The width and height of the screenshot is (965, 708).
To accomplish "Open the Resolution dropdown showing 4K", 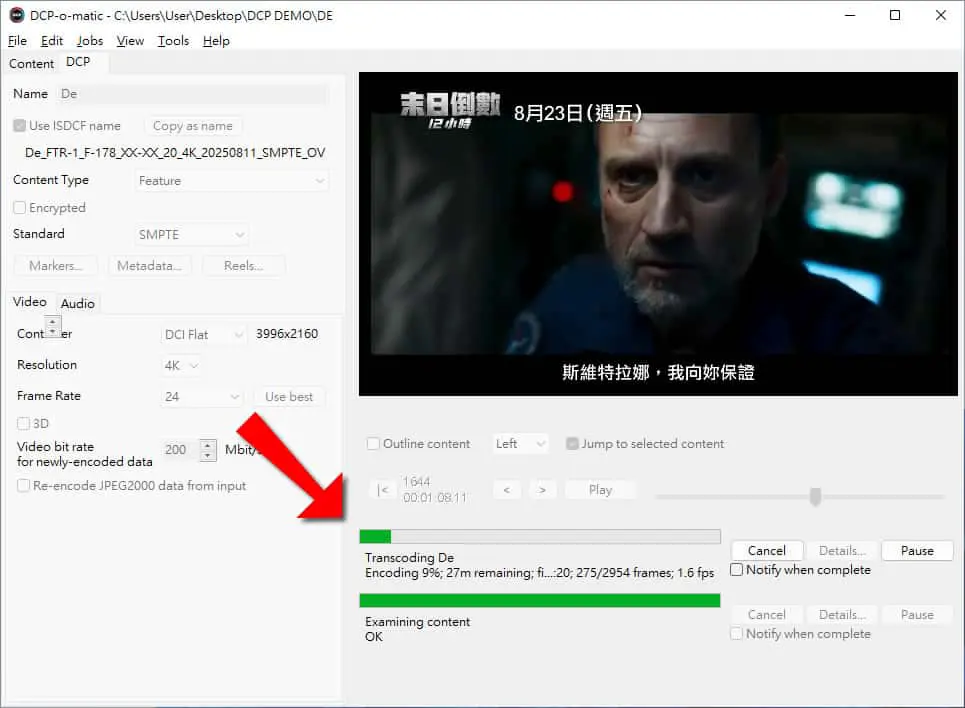I will pos(182,366).
